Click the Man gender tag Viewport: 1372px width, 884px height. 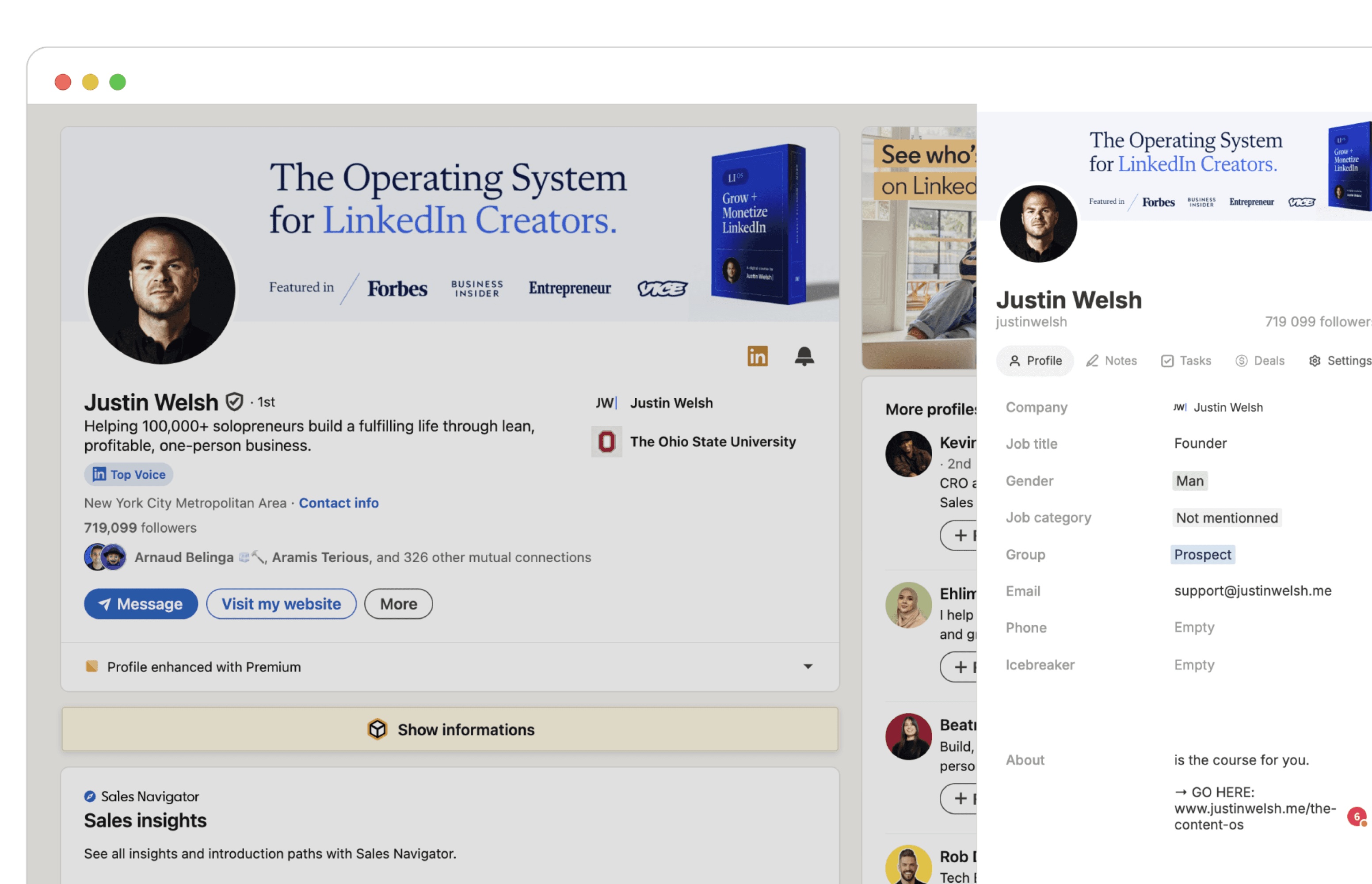click(x=1190, y=481)
